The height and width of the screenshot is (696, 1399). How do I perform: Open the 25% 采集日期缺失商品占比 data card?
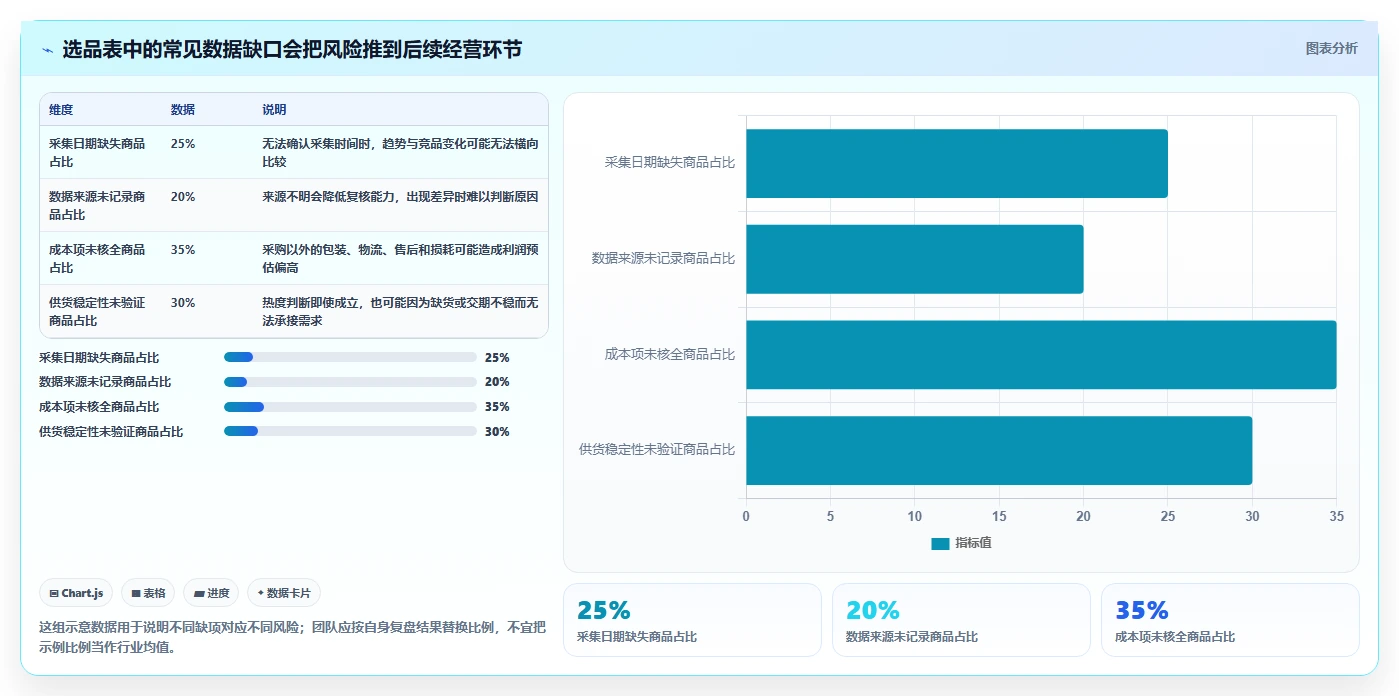pyautogui.click(x=692, y=620)
